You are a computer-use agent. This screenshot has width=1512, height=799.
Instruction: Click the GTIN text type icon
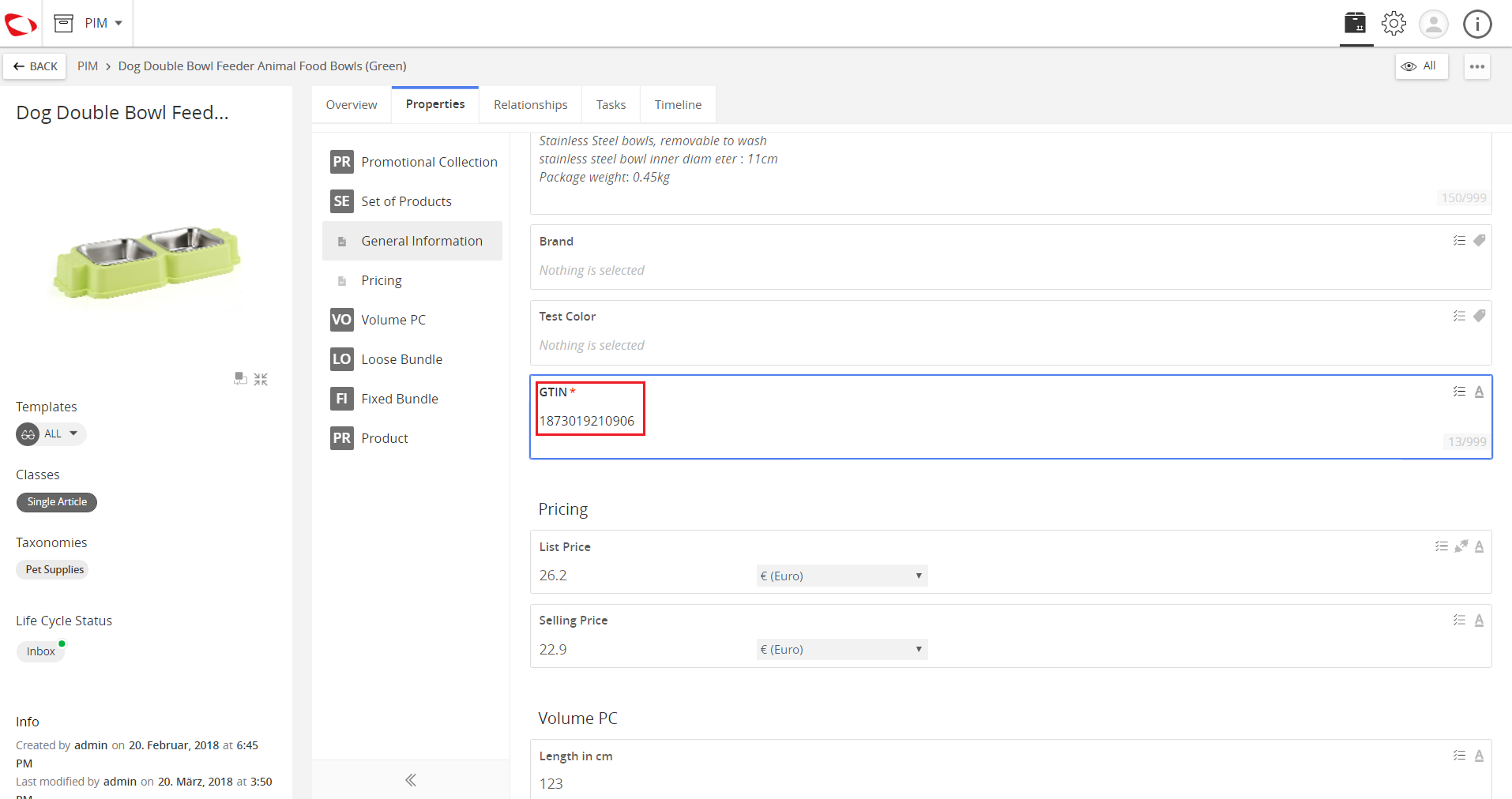tap(1479, 392)
